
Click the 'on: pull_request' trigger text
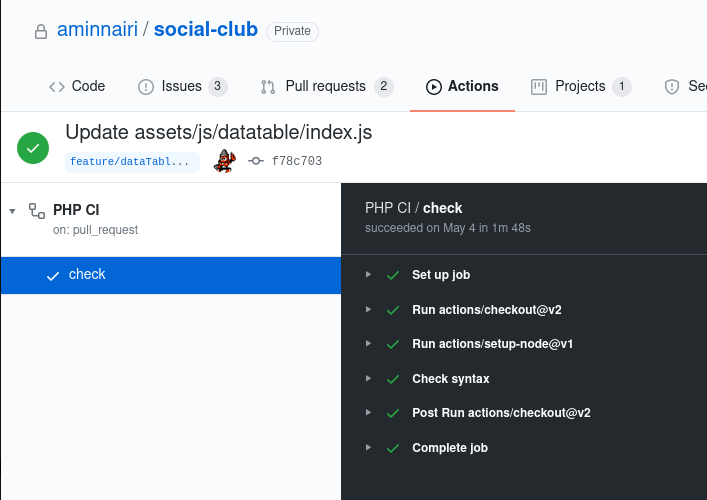96,230
